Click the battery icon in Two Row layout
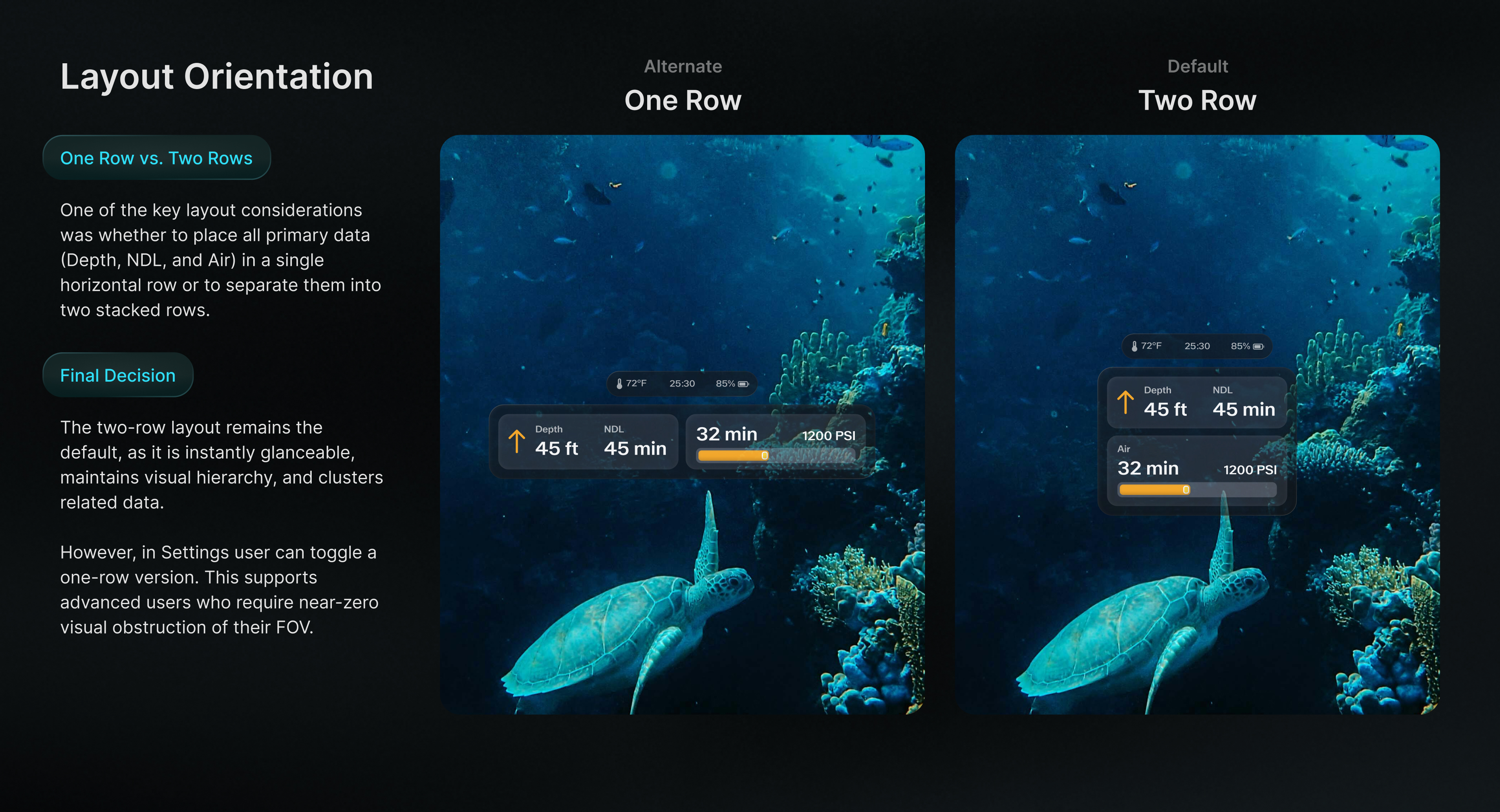This screenshot has width=1500, height=812. point(1258,346)
